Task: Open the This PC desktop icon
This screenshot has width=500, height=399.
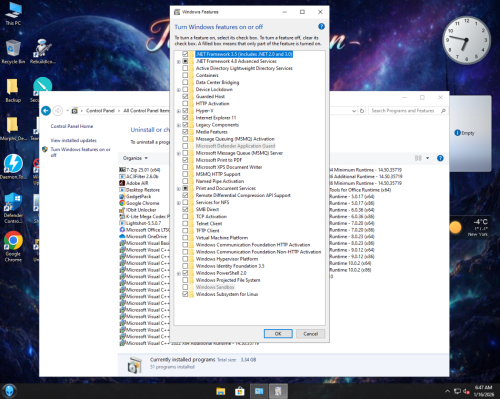Action: [13, 14]
